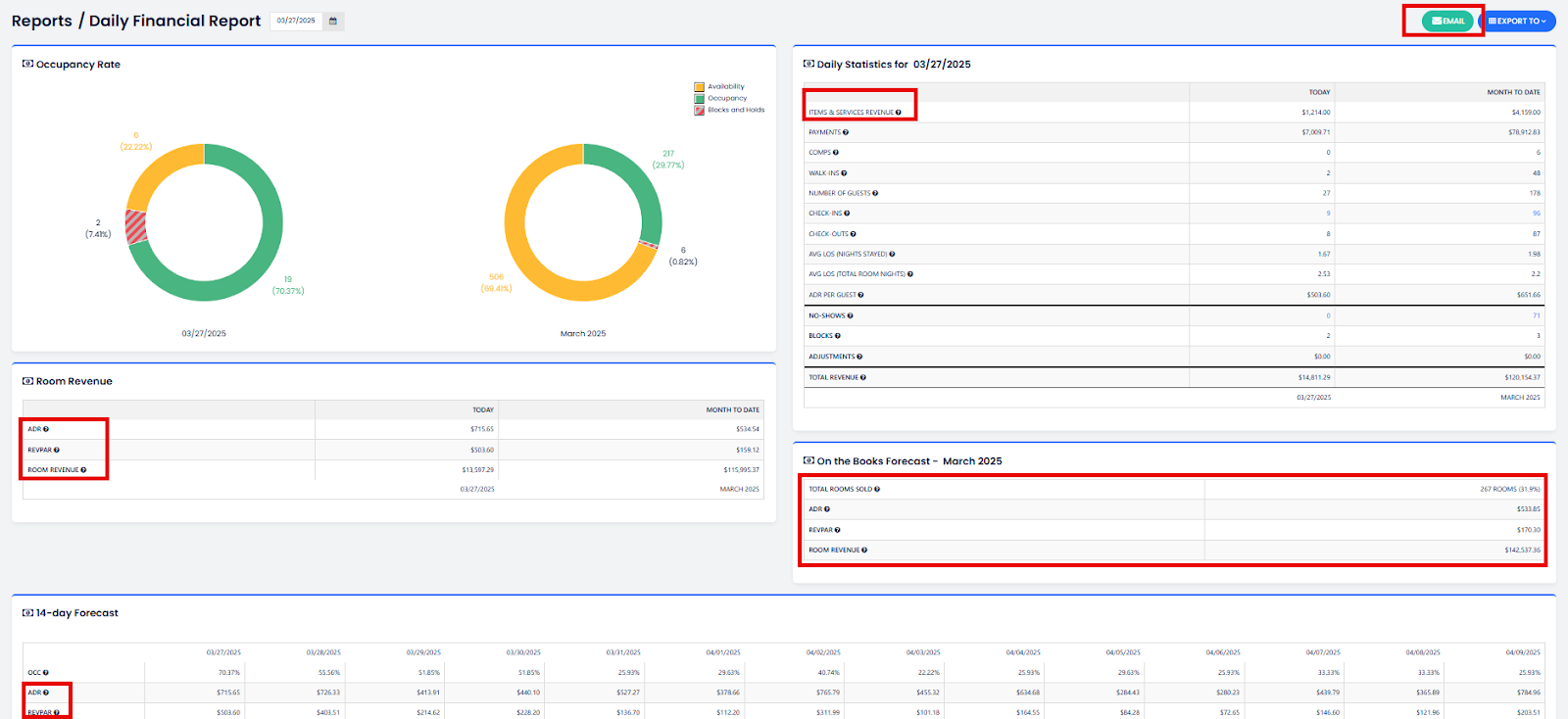
Task: Click the help icon beside Room Revenue ADR
Action: (x=46, y=429)
